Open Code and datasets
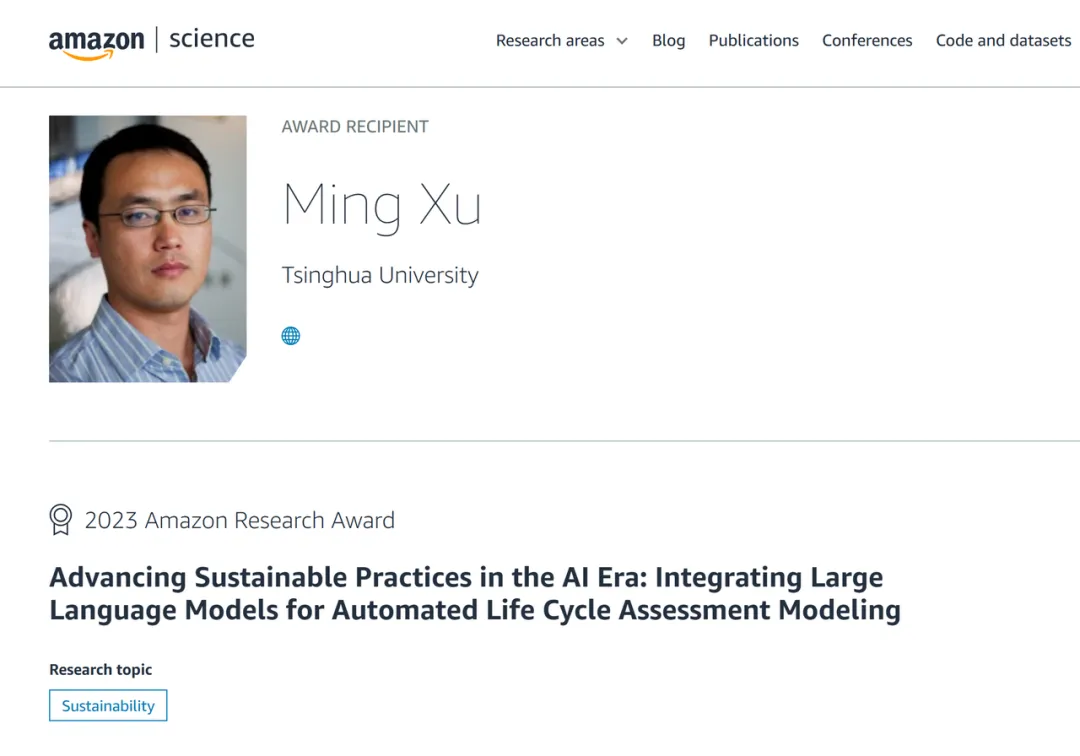 (x=1003, y=41)
